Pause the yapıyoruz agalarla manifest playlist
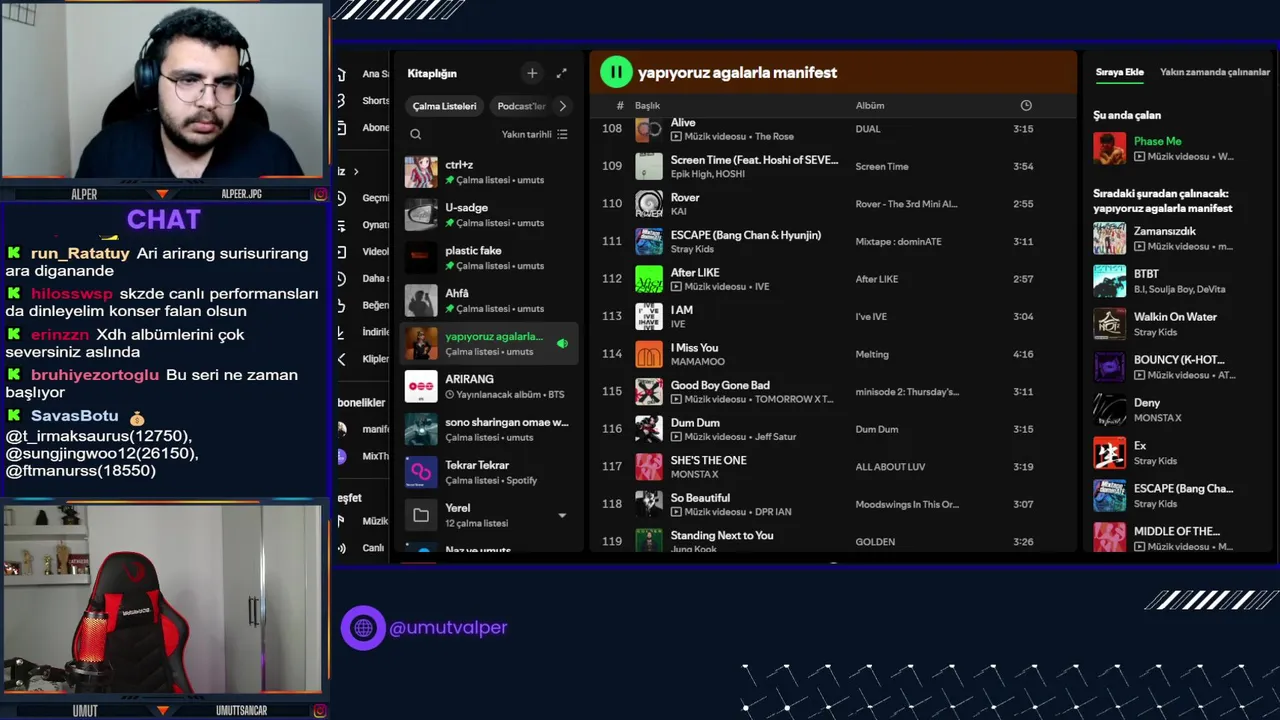This screenshot has width=1280, height=720. tap(616, 72)
